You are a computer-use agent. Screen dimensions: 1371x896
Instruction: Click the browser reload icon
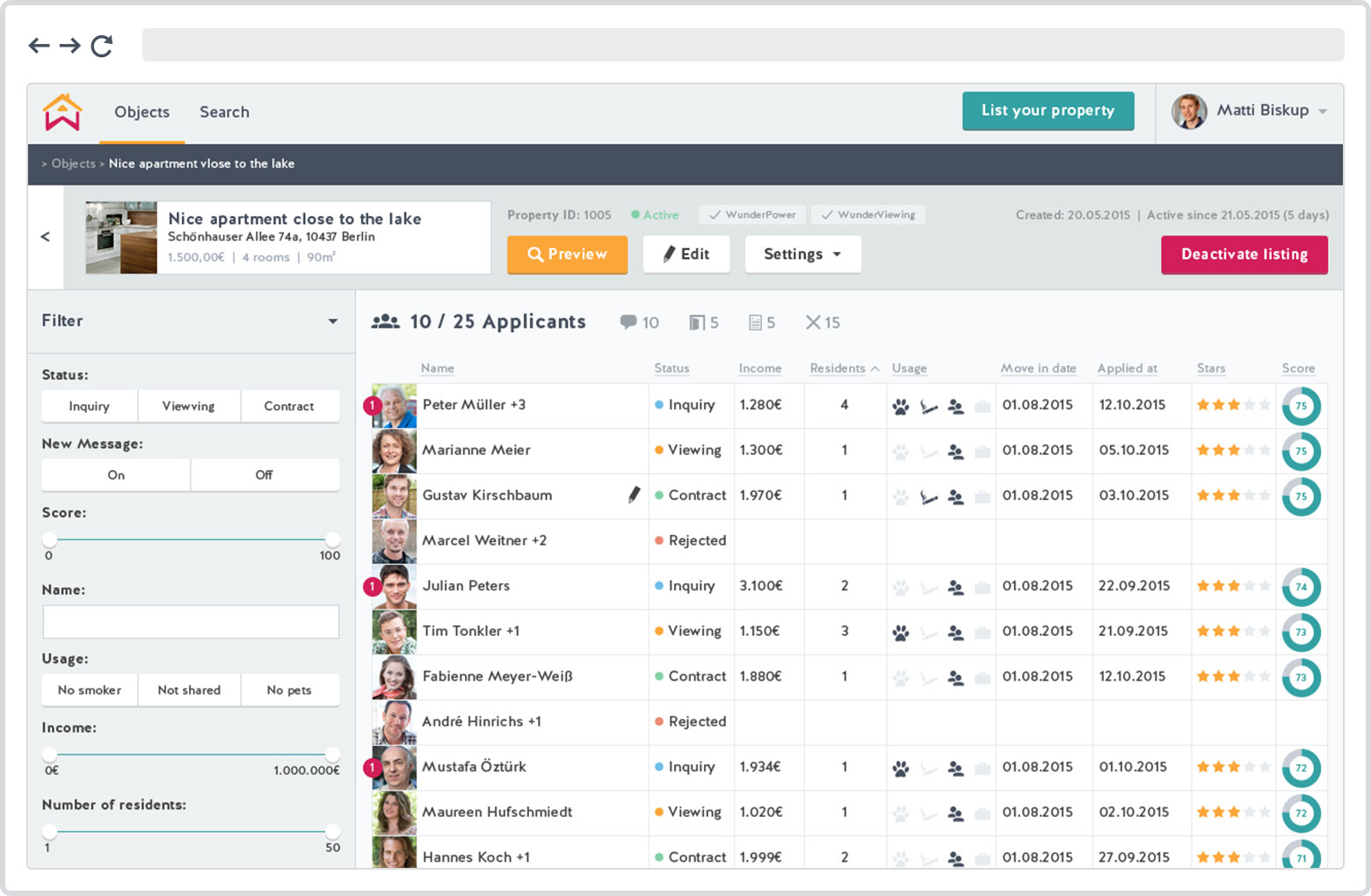coord(102,46)
